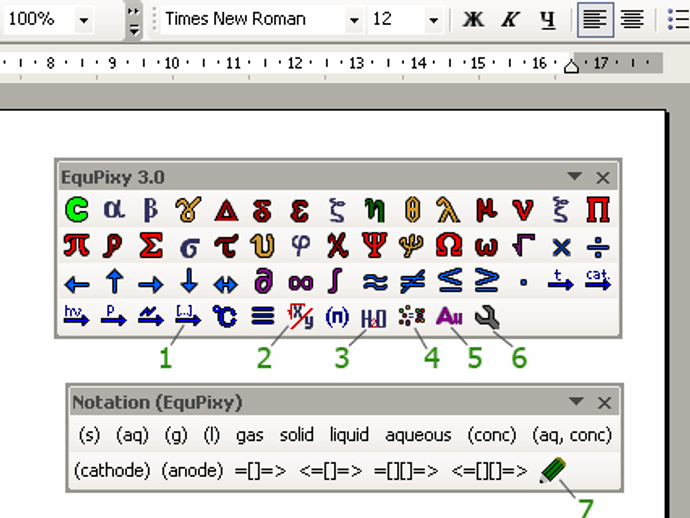
Task: Open EquPixy 3.0 toolbar options arrow
Action: coord(575,176)
